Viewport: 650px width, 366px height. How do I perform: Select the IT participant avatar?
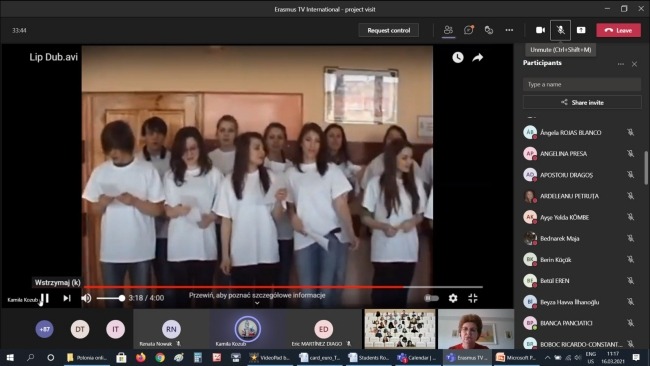(x=115, y=329)
